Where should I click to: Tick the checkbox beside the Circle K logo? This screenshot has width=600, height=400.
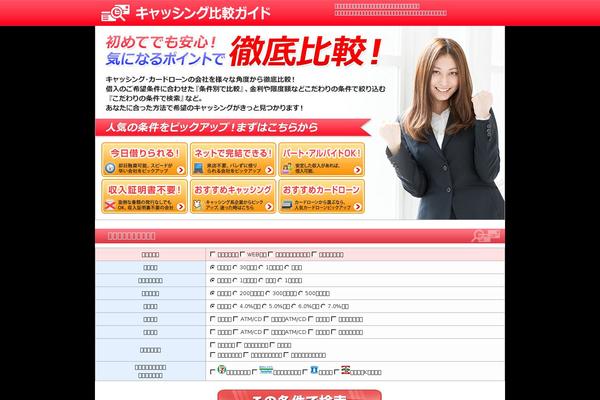point(337,372)
